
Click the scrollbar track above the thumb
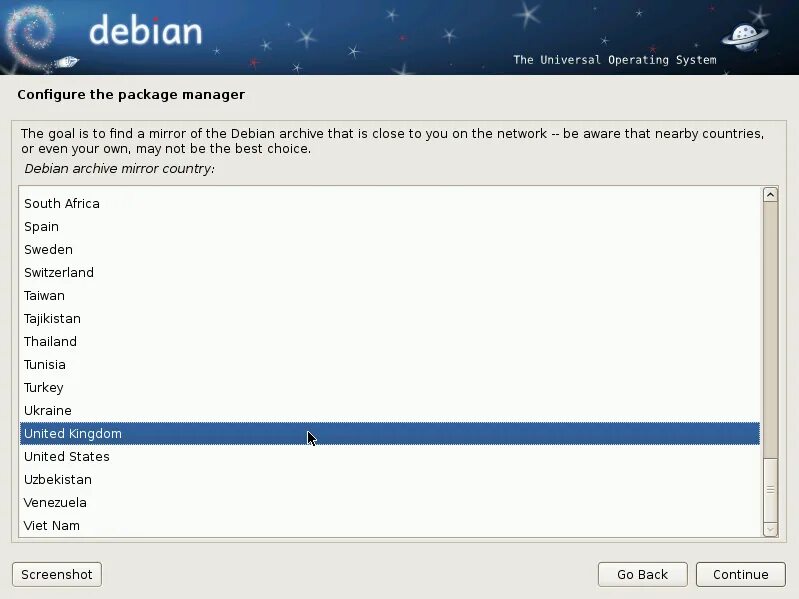770,330
